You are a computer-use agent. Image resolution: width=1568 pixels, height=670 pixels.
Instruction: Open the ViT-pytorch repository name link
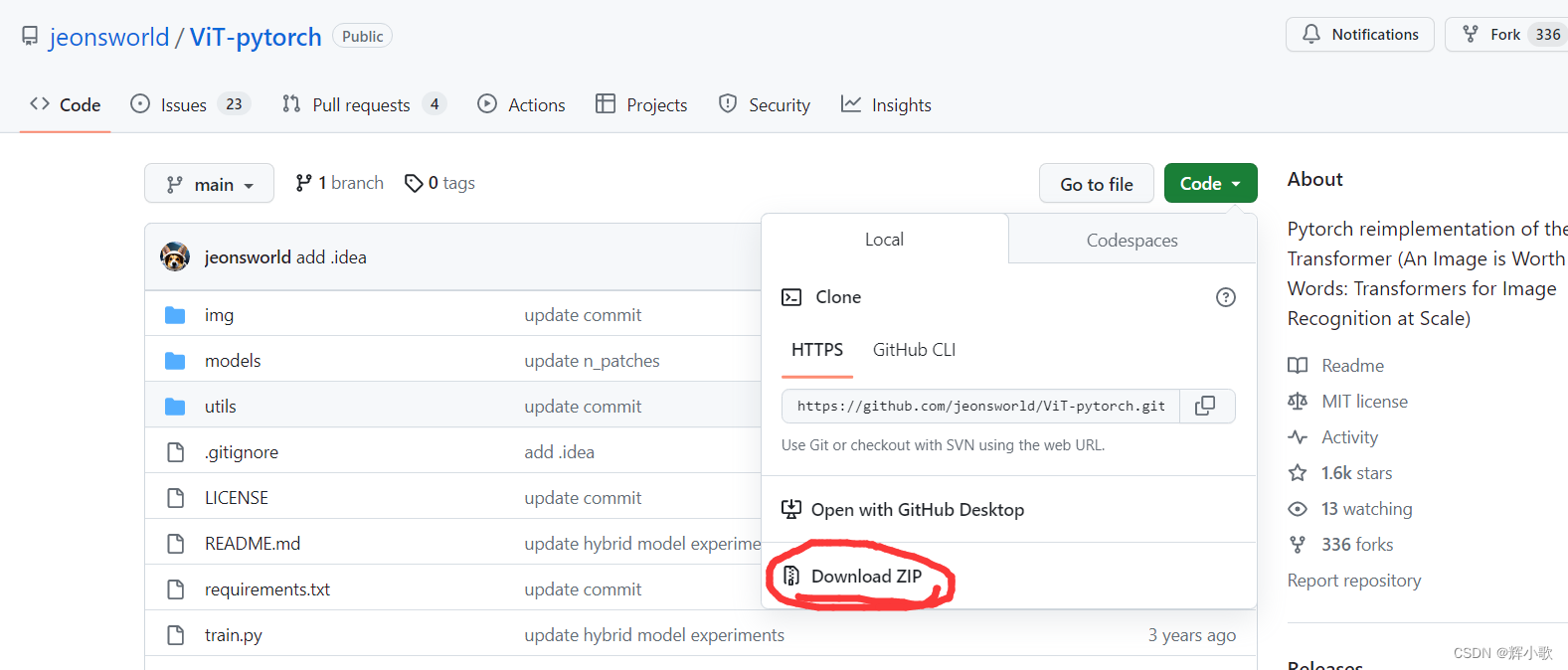(256, 37)
